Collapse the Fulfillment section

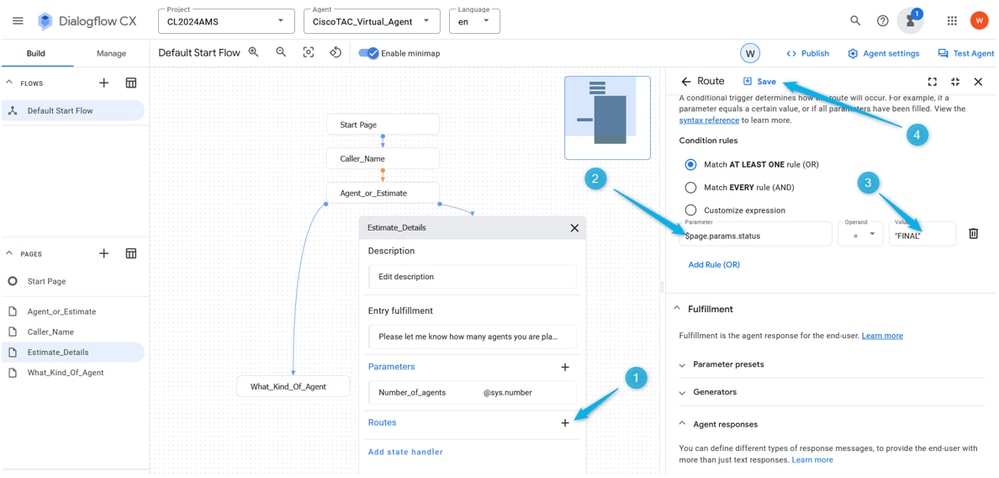coord(677,309)
